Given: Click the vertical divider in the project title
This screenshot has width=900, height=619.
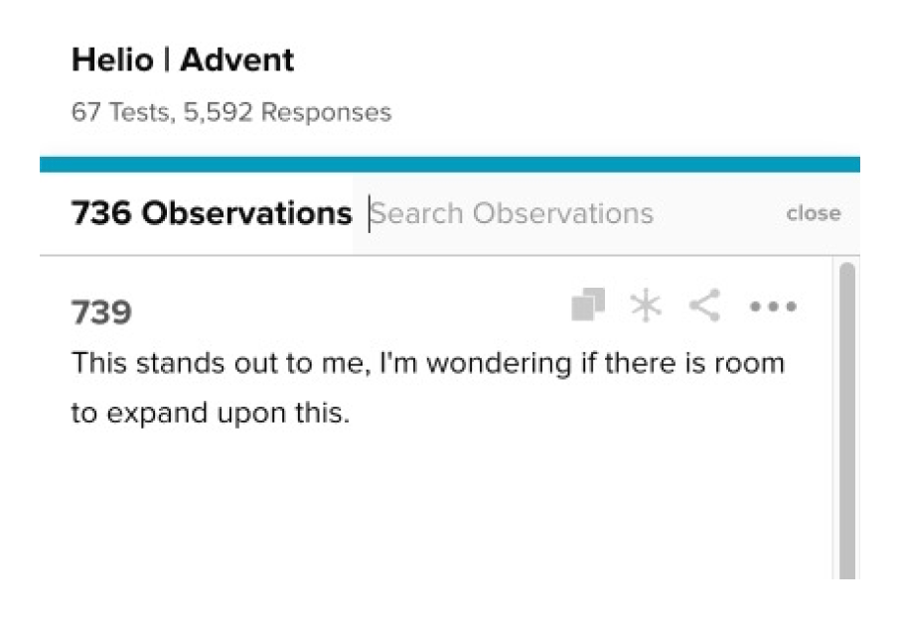Looking at the screenshot, I should [166, 59].
